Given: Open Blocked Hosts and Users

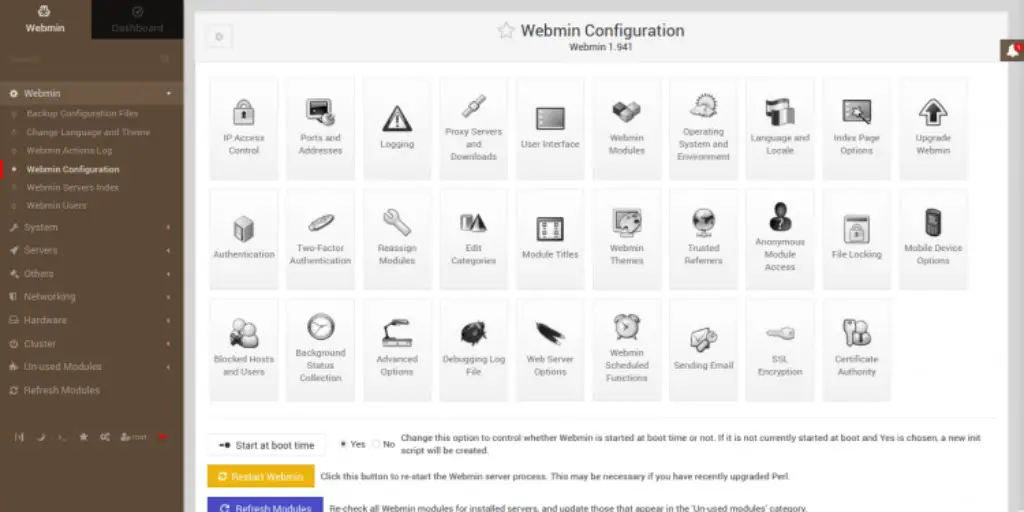Looking at the screenshot, I should [244, 350].
